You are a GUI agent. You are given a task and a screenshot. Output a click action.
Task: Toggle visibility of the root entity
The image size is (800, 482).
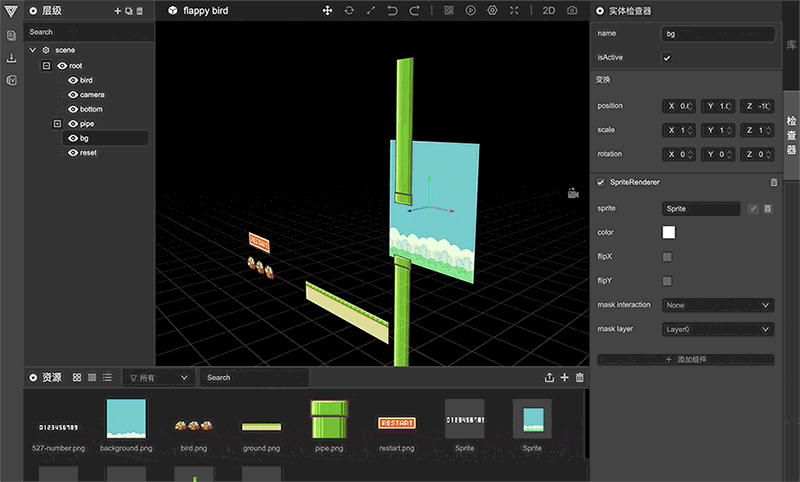pos(62,66)
